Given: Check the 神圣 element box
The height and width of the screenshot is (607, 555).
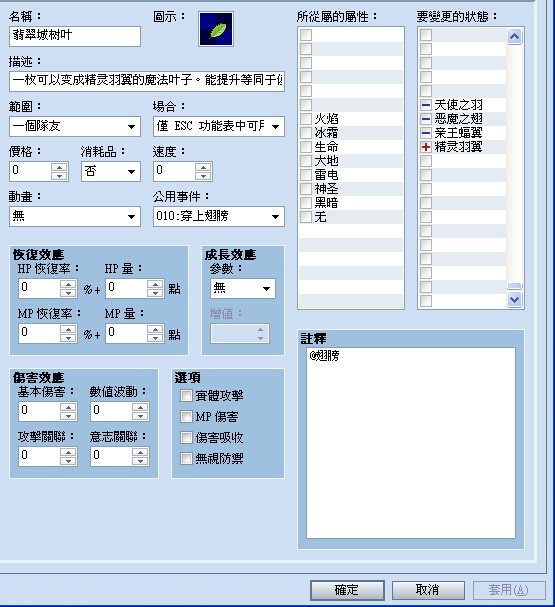Looking at the screenshot, I should (306, 189).
